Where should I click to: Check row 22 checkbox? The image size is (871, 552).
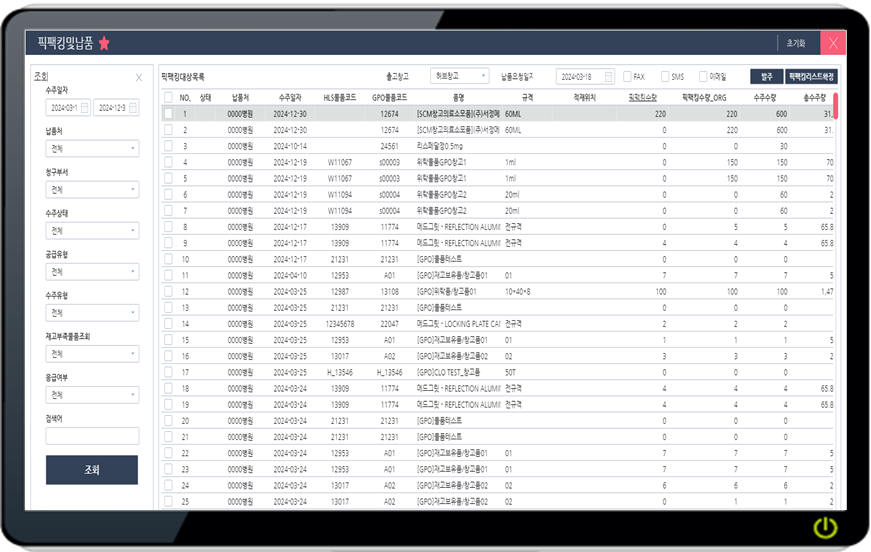(x=168, y=453)
